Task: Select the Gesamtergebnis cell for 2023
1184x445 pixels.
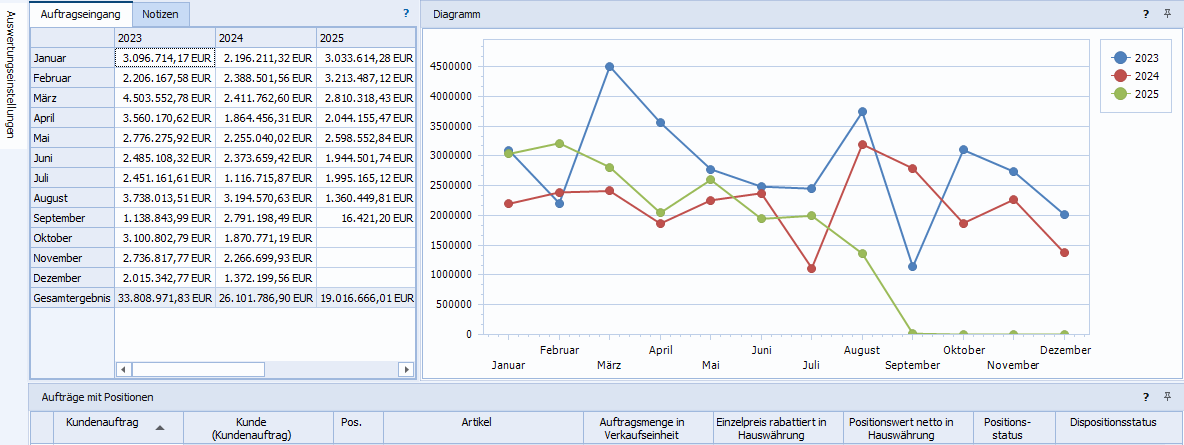Action: tap(165, 298)
